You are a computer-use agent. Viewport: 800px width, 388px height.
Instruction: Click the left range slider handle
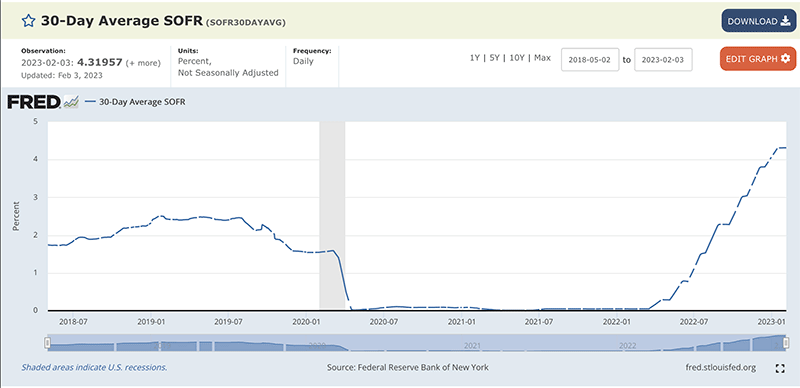pyautogui.click(x=48, y=343)
